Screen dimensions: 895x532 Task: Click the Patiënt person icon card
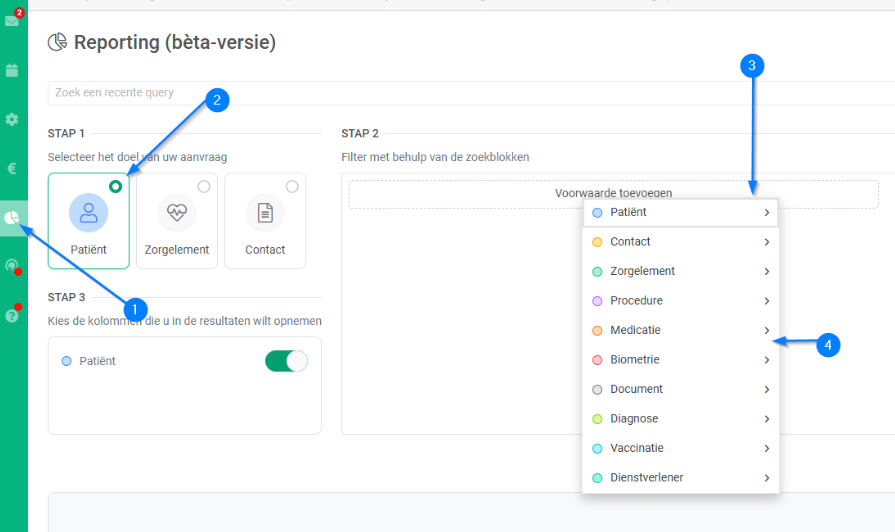pyautogui.click(x=88, y=212)
